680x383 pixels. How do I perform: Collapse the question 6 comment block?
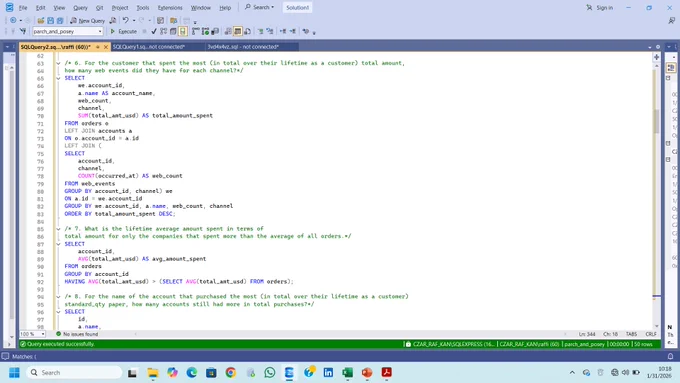(58, 63)
